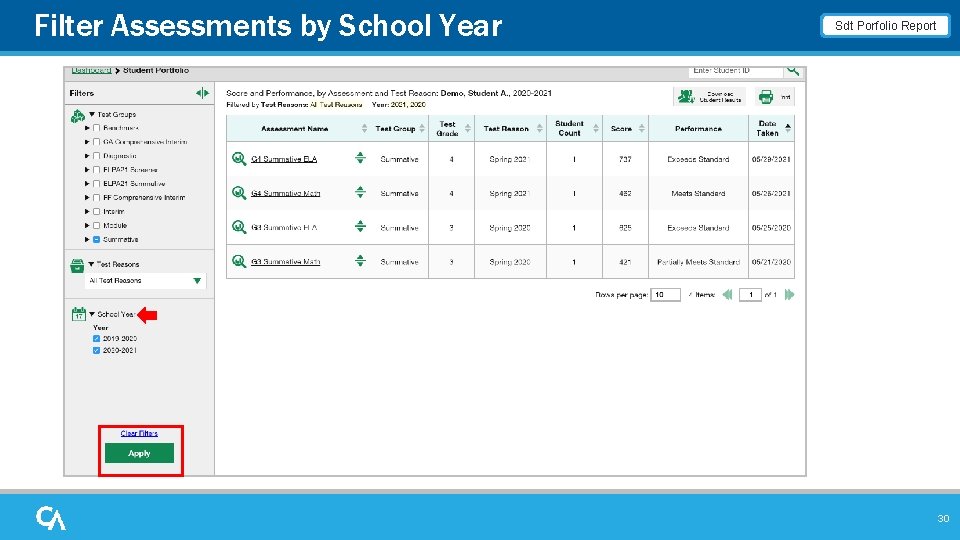
Task: Click the student ID search magnifier
Action: (x=793, y=71)
